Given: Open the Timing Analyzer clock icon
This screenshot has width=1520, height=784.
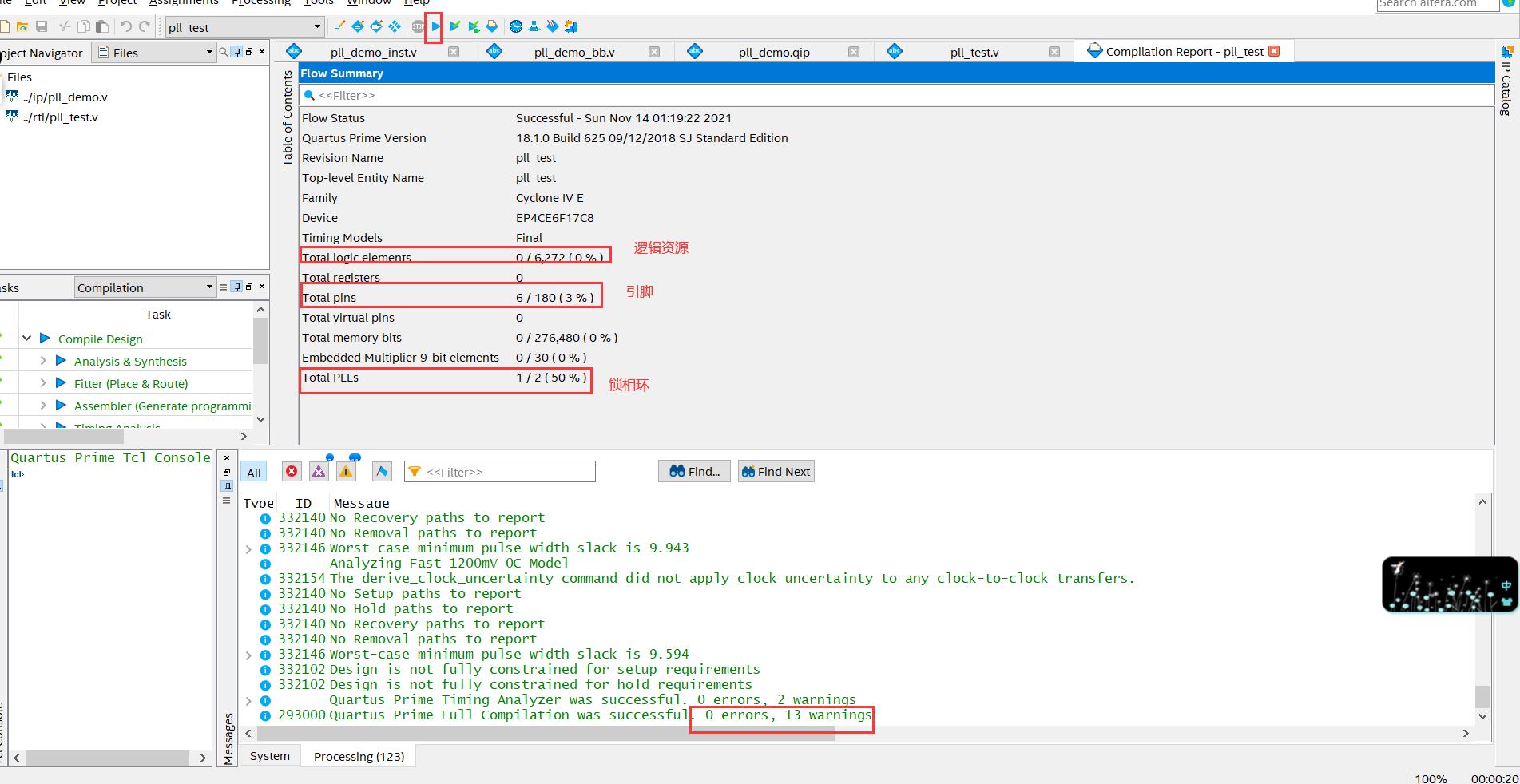Looking at the screenshot, I should tap(516, 26).
